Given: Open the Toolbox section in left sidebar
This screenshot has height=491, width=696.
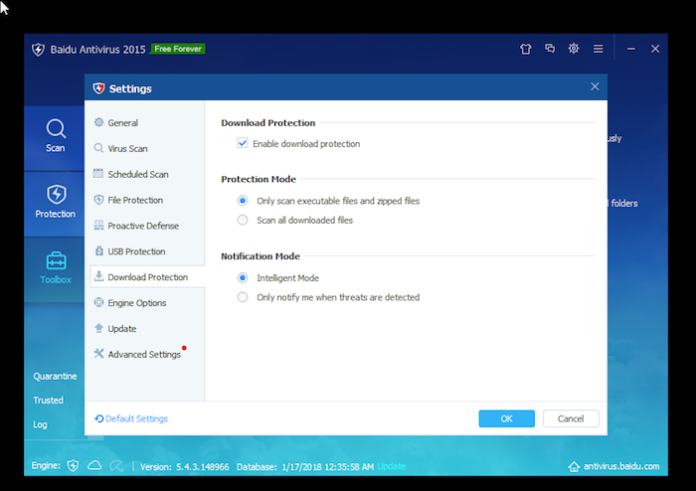Looking at the screenshot, I should coord(55,268).
